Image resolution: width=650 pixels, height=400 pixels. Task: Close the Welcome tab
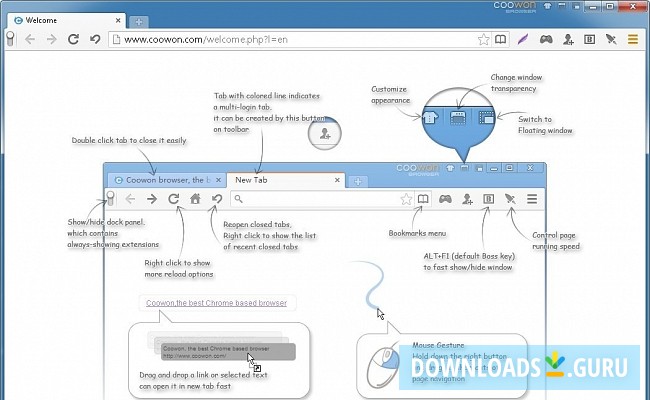[118, 20]
